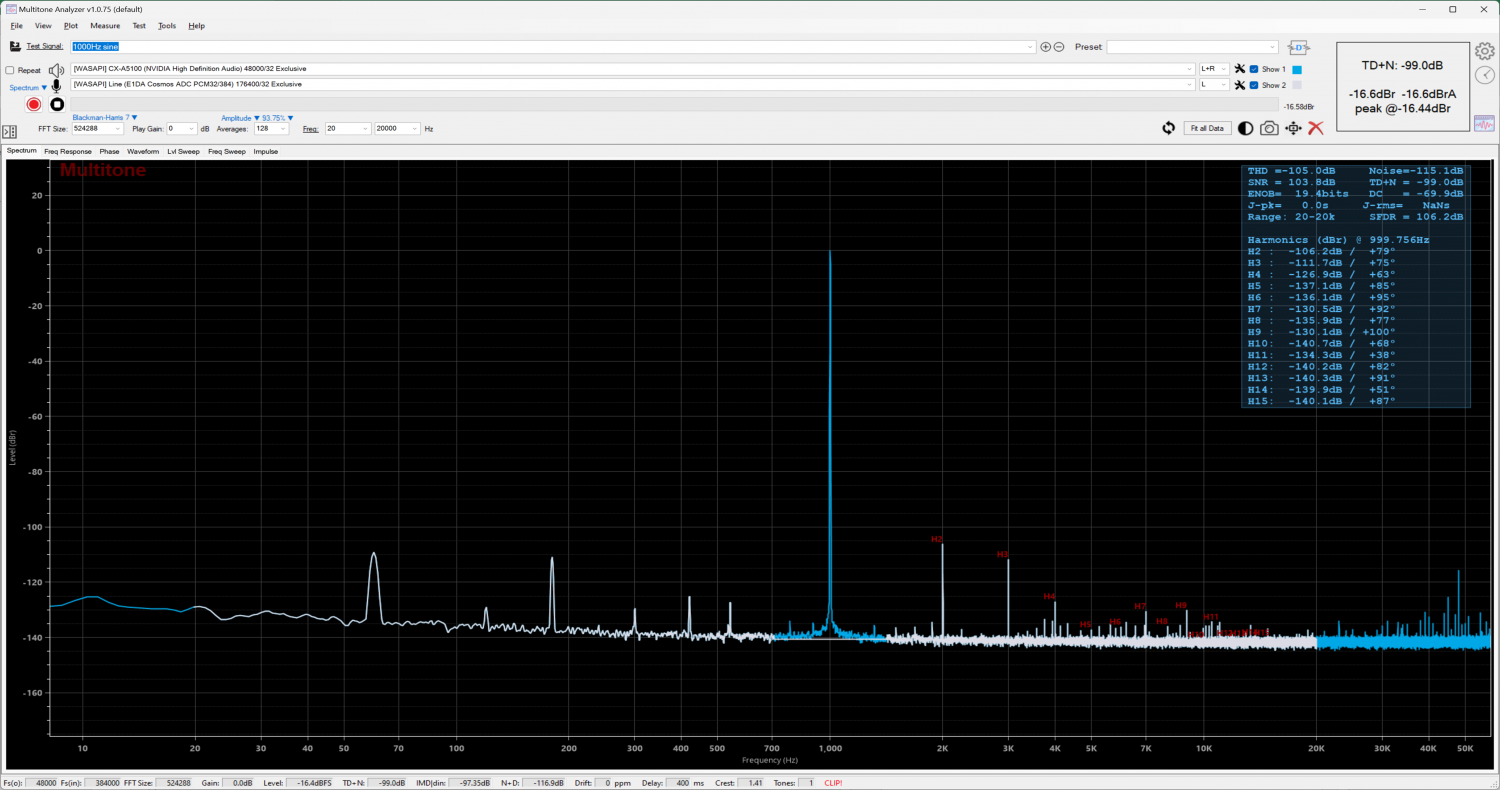Screen dimensions: 1500x790
Task: Open the Plot menu
Action: click(71, 26)
